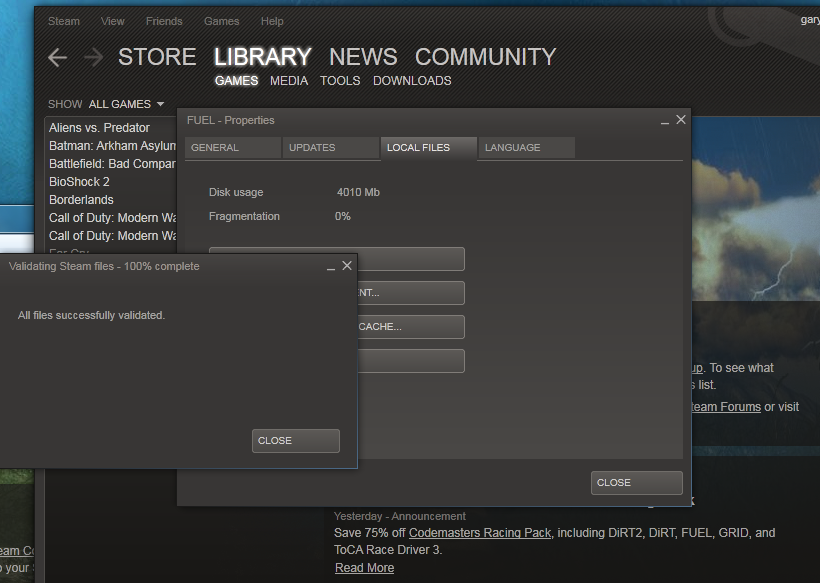Close the file validation dialog with CLOSE
The image size is (820, 583).
[295, 440]
